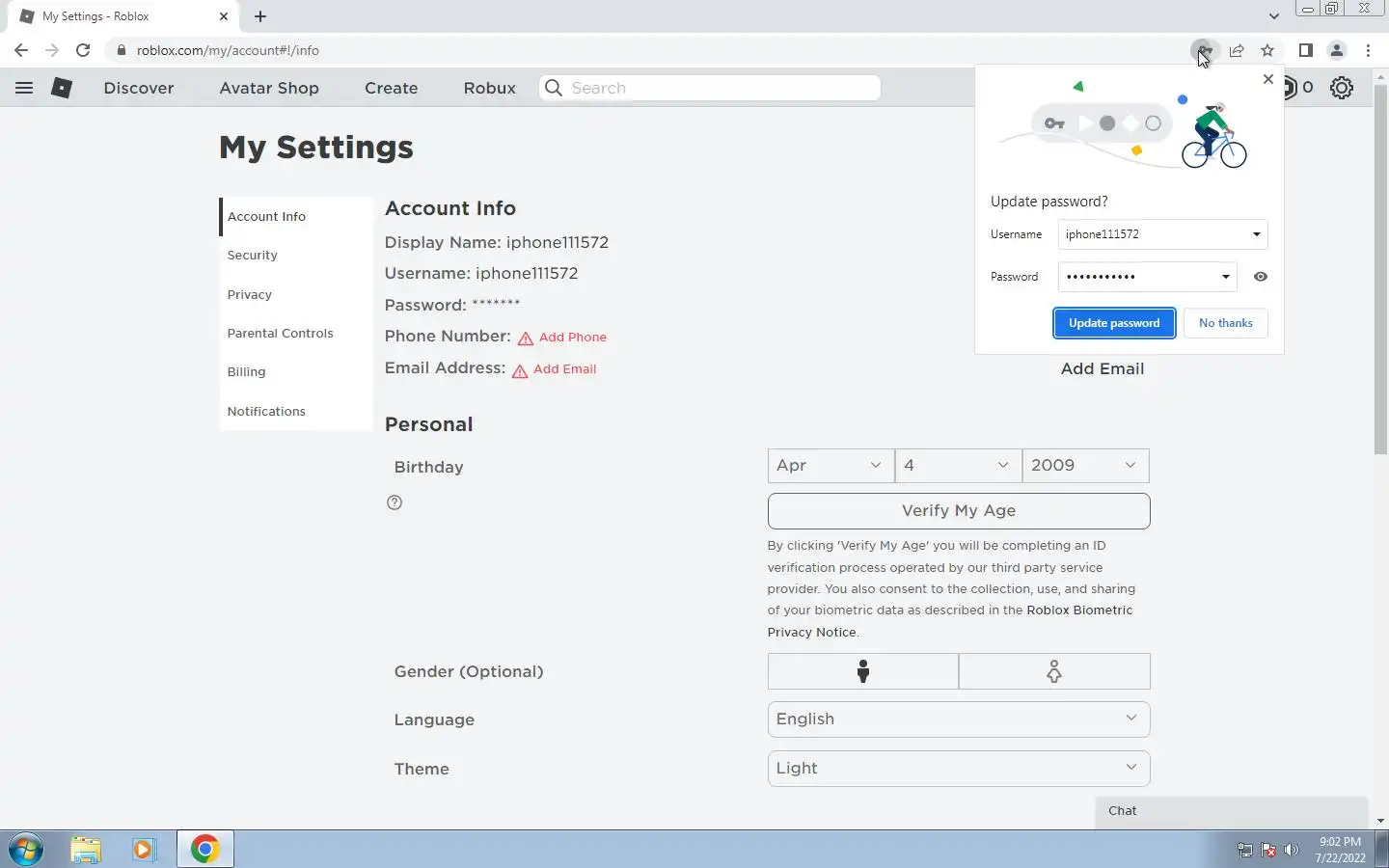Viewport: 1389px width, 868px height.
Task: Open the Windows Start button
Action: [26, 850]
